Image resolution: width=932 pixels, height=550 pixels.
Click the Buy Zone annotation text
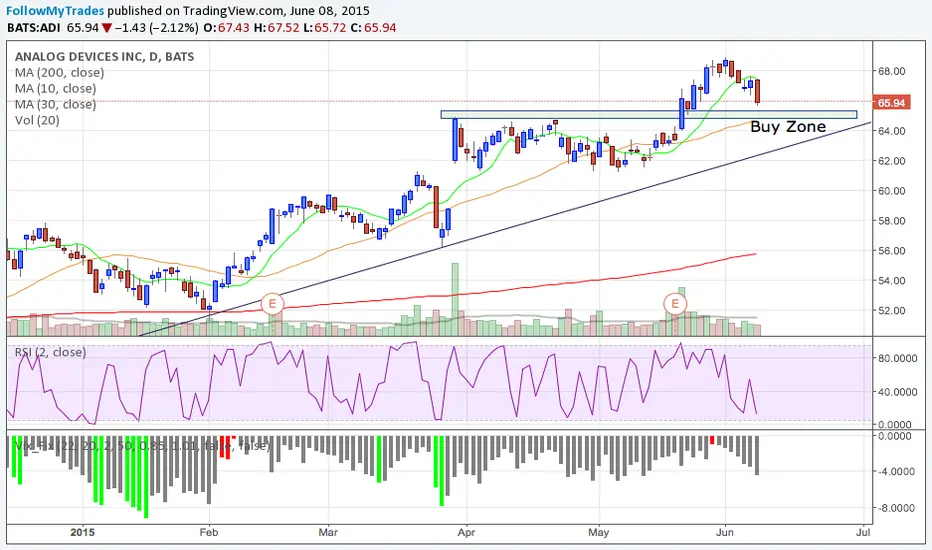788,127
